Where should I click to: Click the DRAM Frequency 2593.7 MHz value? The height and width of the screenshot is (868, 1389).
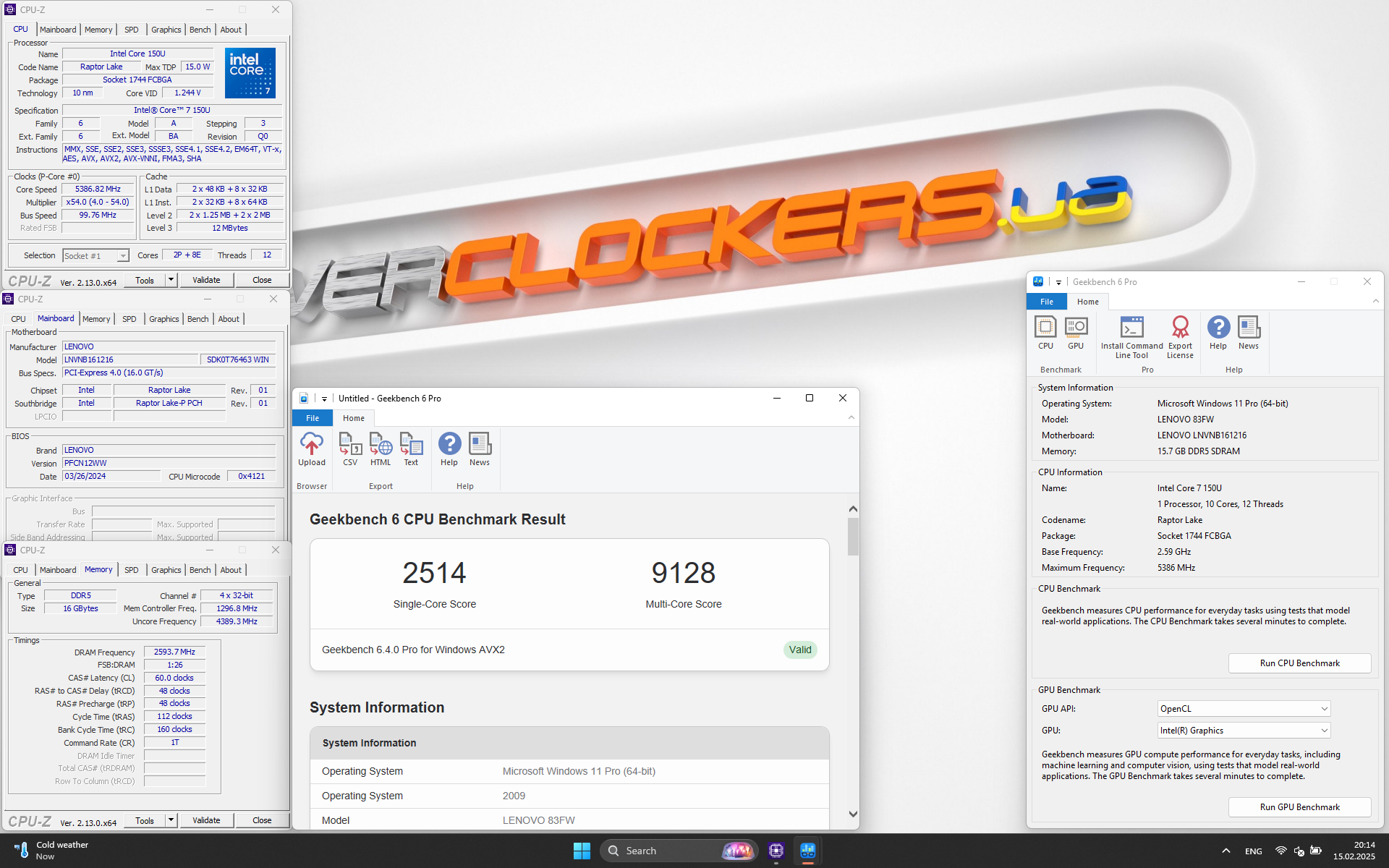tap(174, 652)
